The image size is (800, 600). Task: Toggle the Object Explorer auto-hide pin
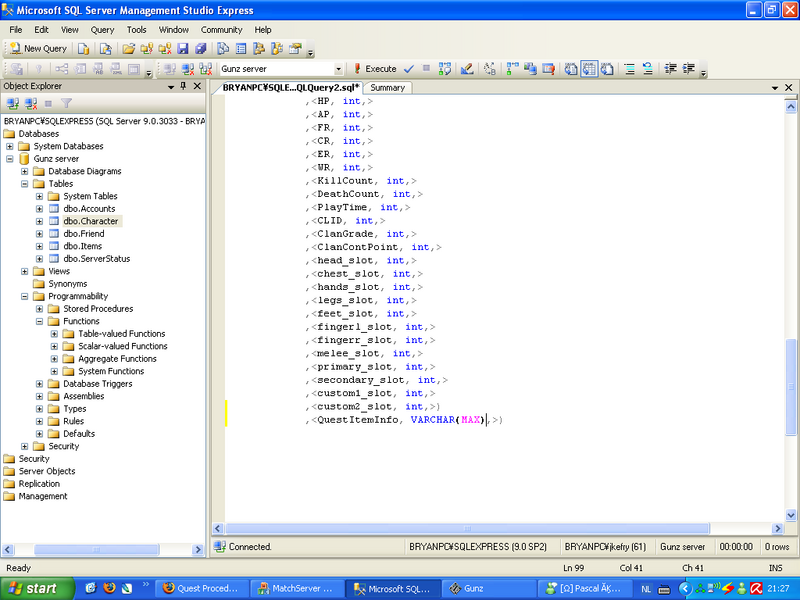(x=183, y=87)
